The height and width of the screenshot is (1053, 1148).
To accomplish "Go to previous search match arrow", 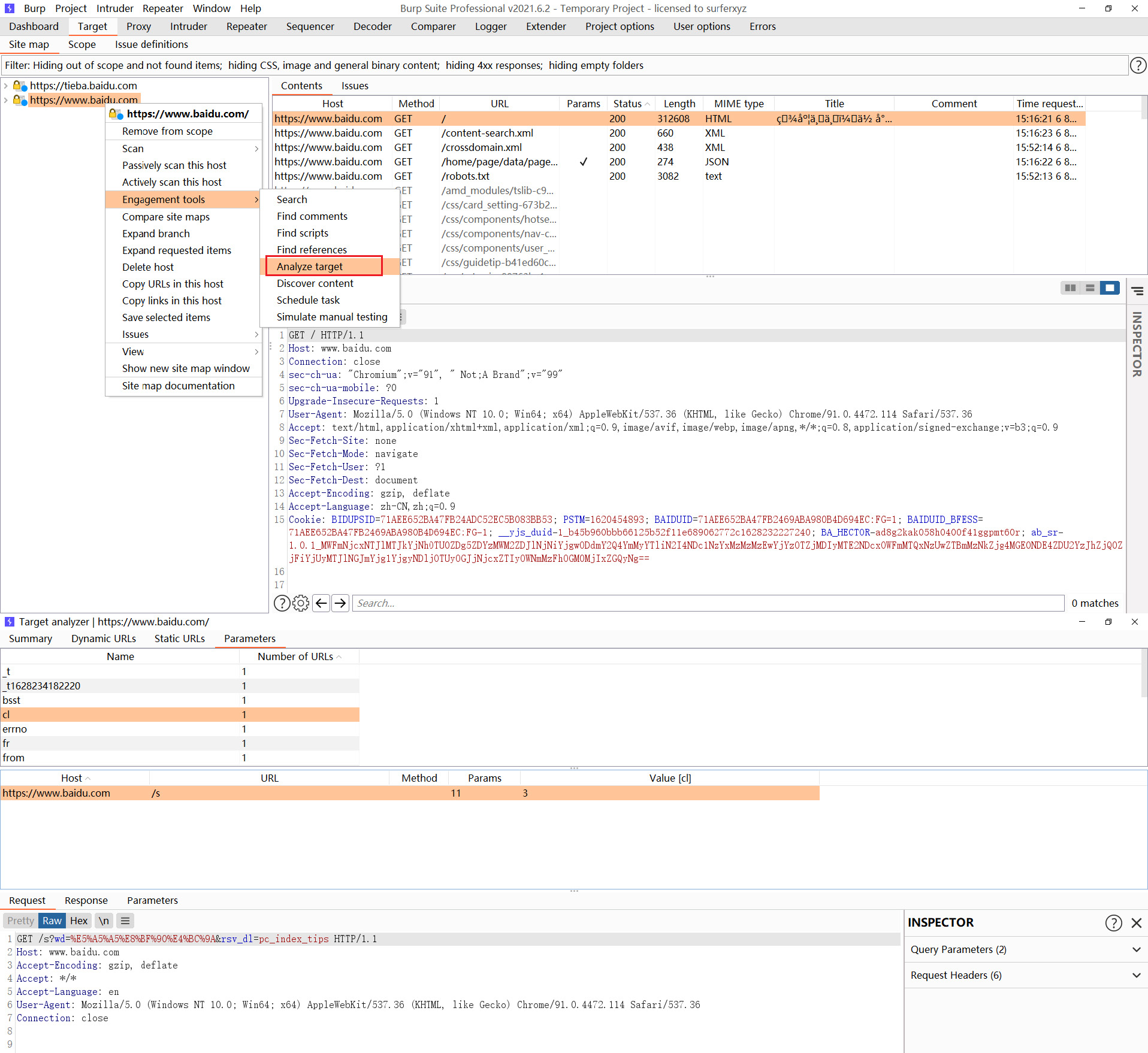I will pos(321,603).
